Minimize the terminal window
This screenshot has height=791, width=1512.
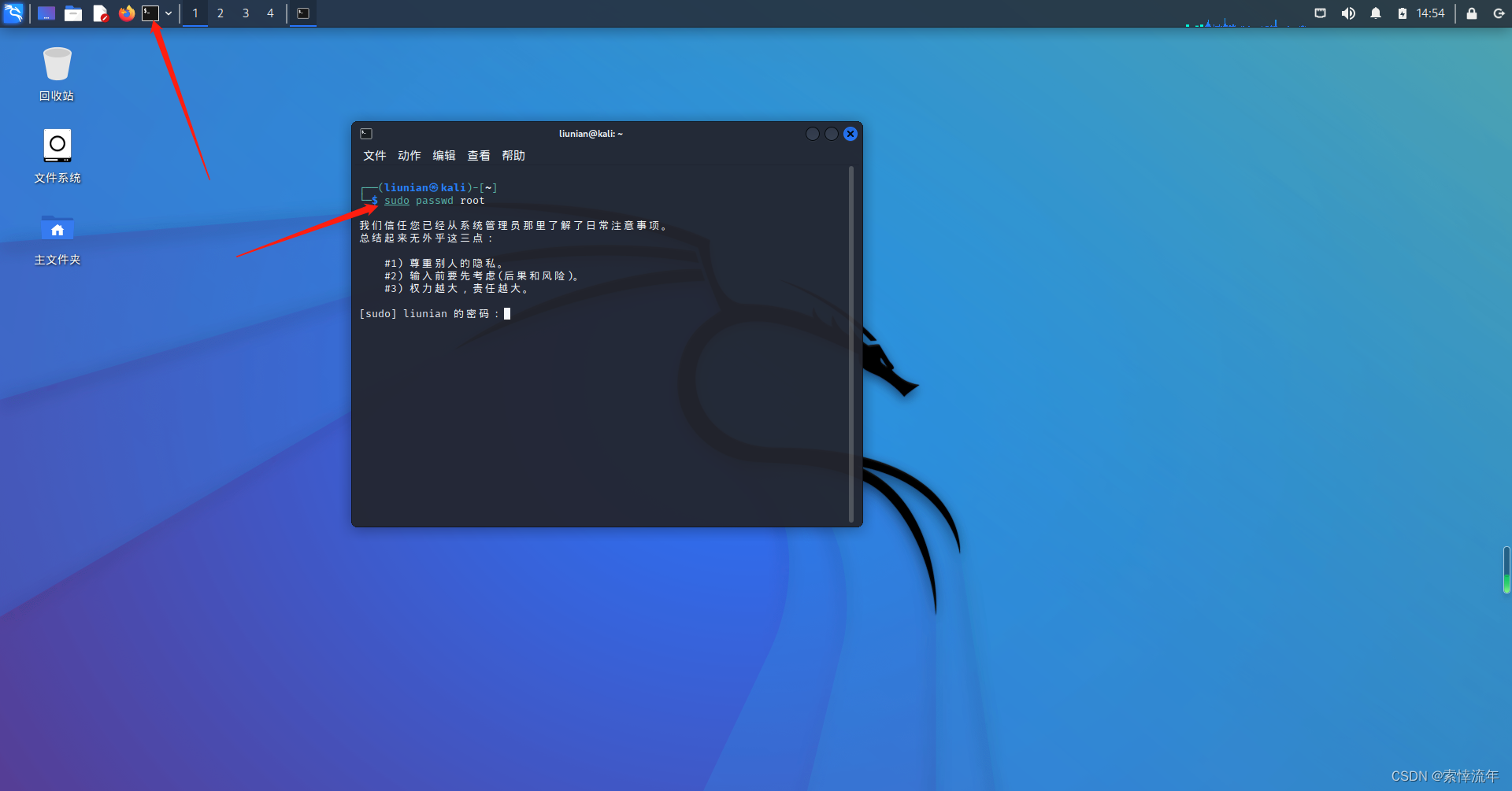[x=813, y=134]
